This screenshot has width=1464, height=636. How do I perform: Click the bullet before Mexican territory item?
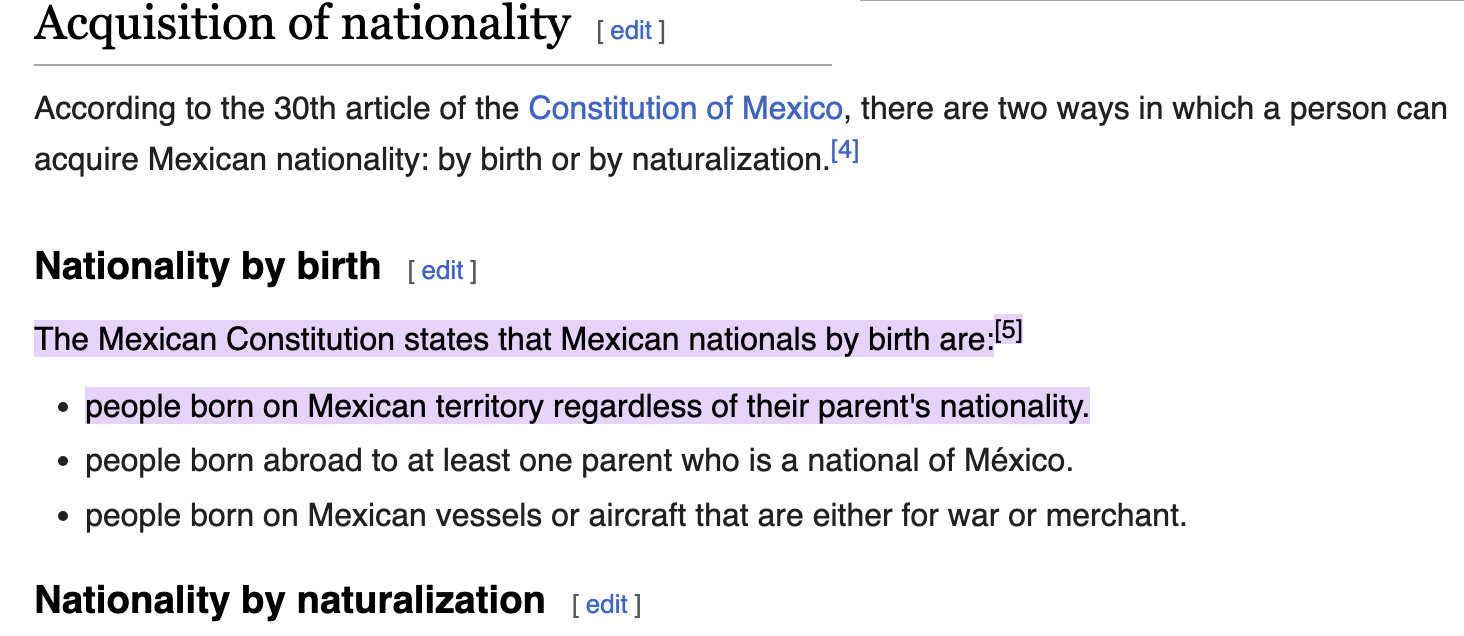(x=64, y=409)
